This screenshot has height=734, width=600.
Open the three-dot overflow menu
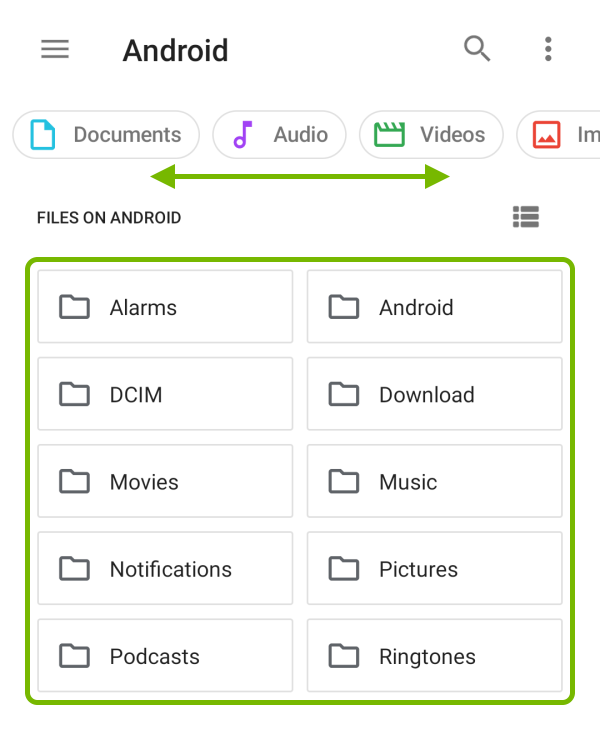pyautogui.click(x=548, y=49)
